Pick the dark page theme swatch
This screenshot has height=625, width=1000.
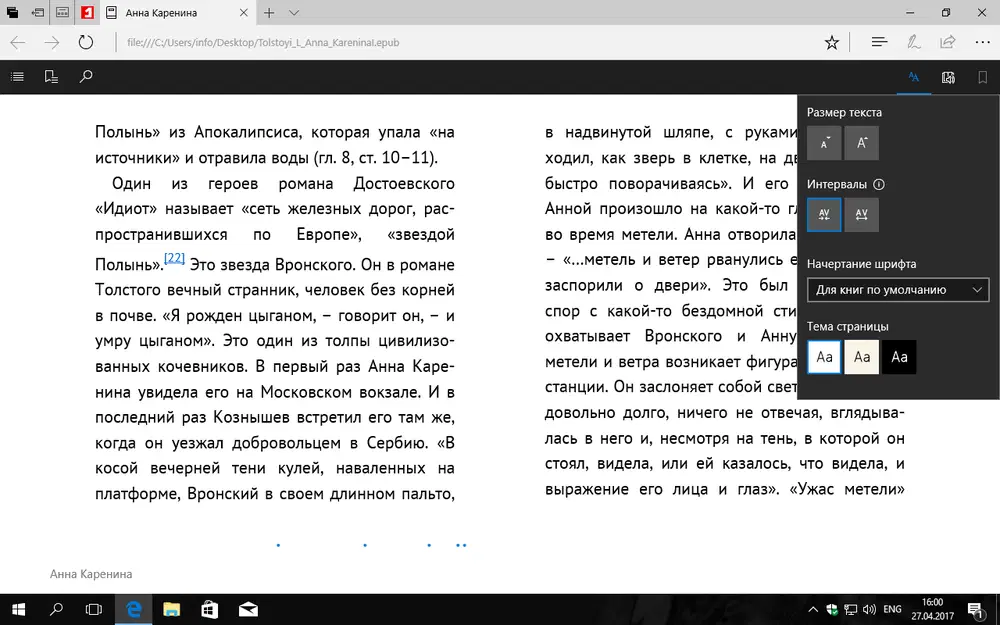[897, 356]
